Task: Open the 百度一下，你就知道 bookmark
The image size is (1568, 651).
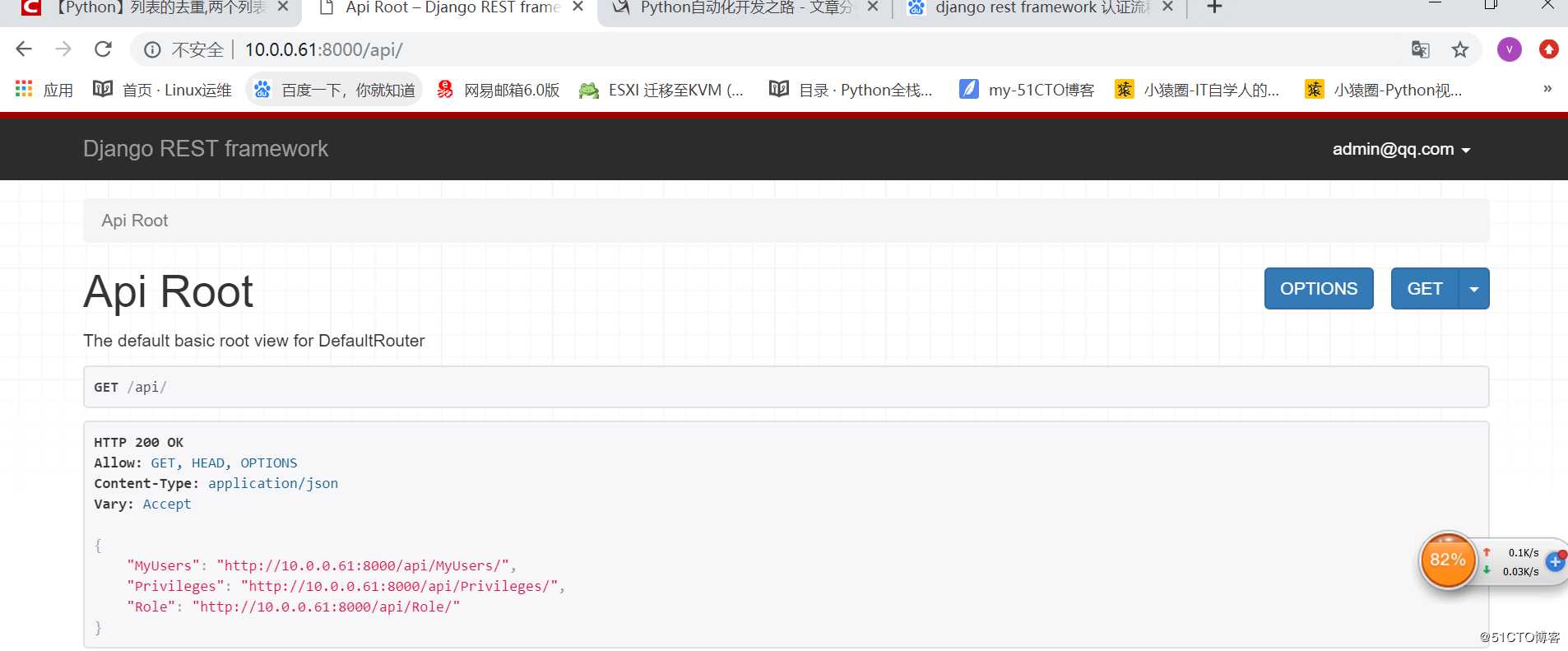Action: coord(334,90)
